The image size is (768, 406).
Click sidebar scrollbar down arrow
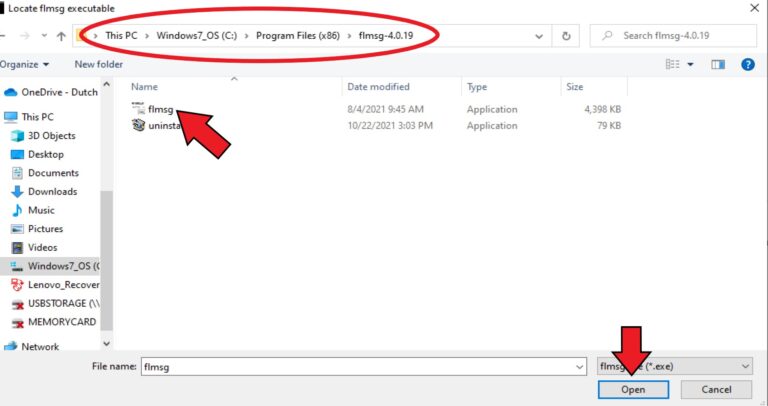click(x=107, y=344)
